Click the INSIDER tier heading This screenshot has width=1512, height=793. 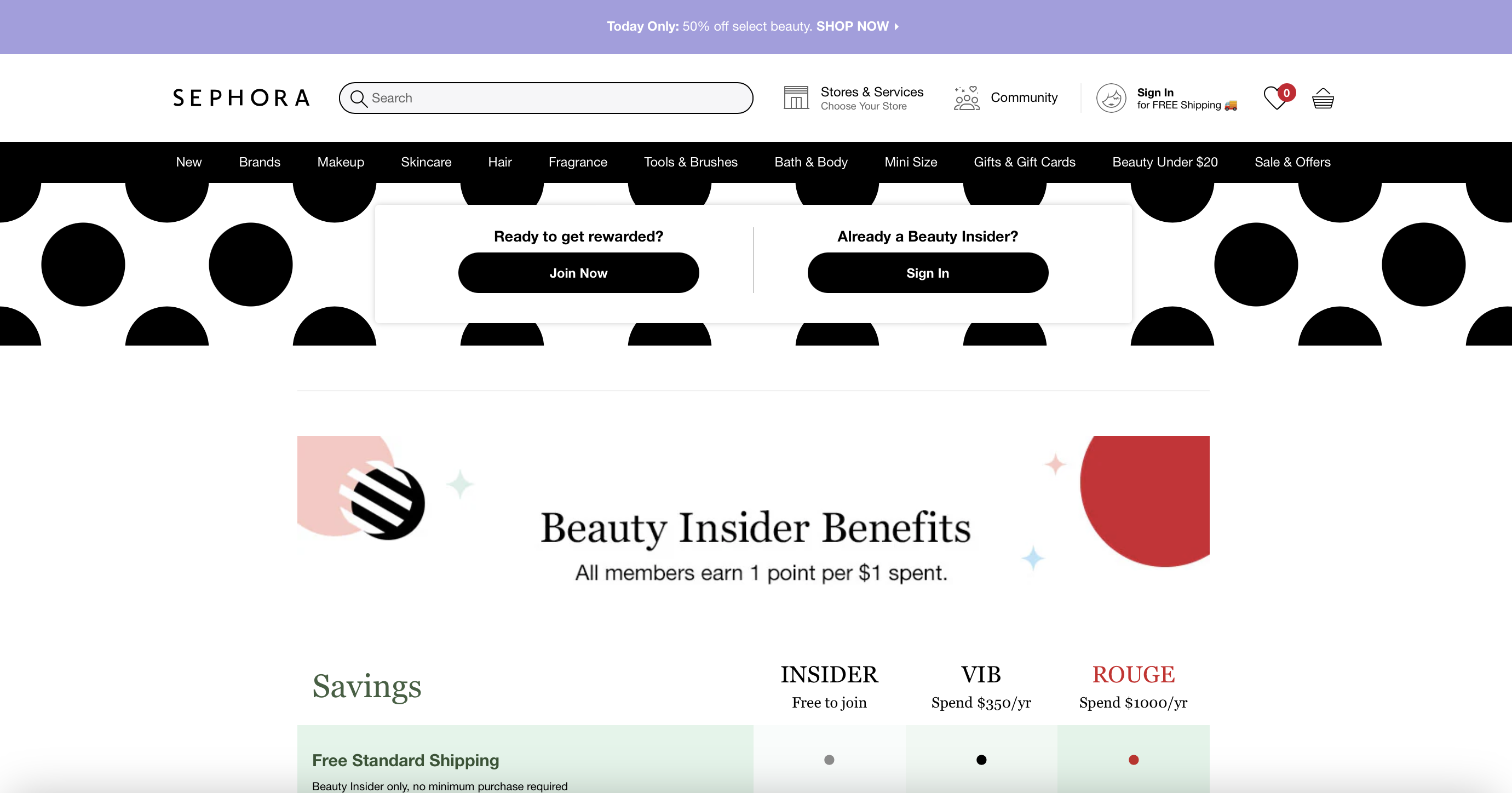[829, 674]
